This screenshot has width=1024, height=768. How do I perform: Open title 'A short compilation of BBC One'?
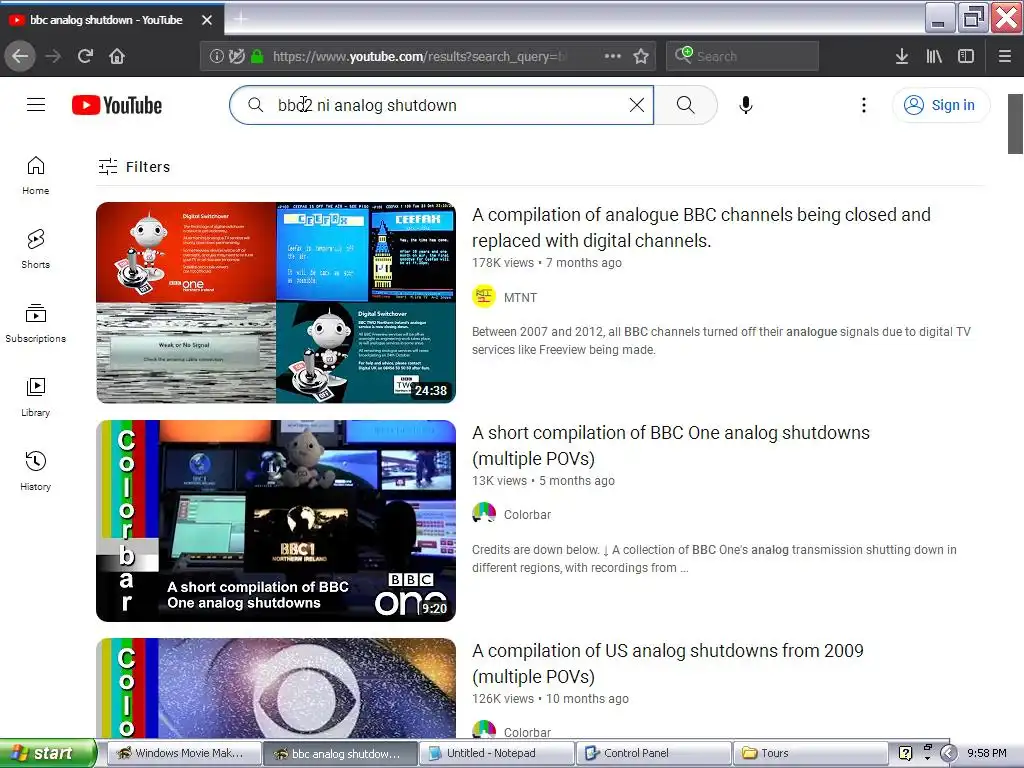tap(671, 445)
